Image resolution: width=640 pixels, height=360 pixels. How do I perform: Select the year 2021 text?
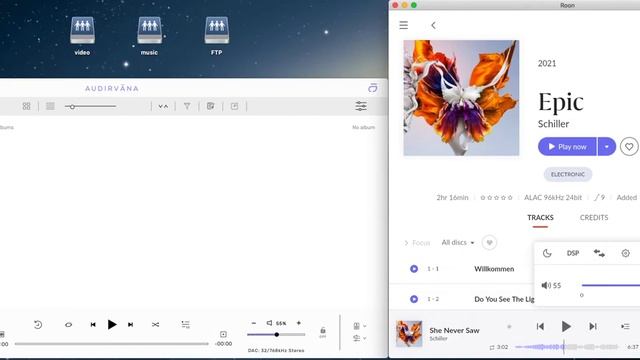pos(547,63)
